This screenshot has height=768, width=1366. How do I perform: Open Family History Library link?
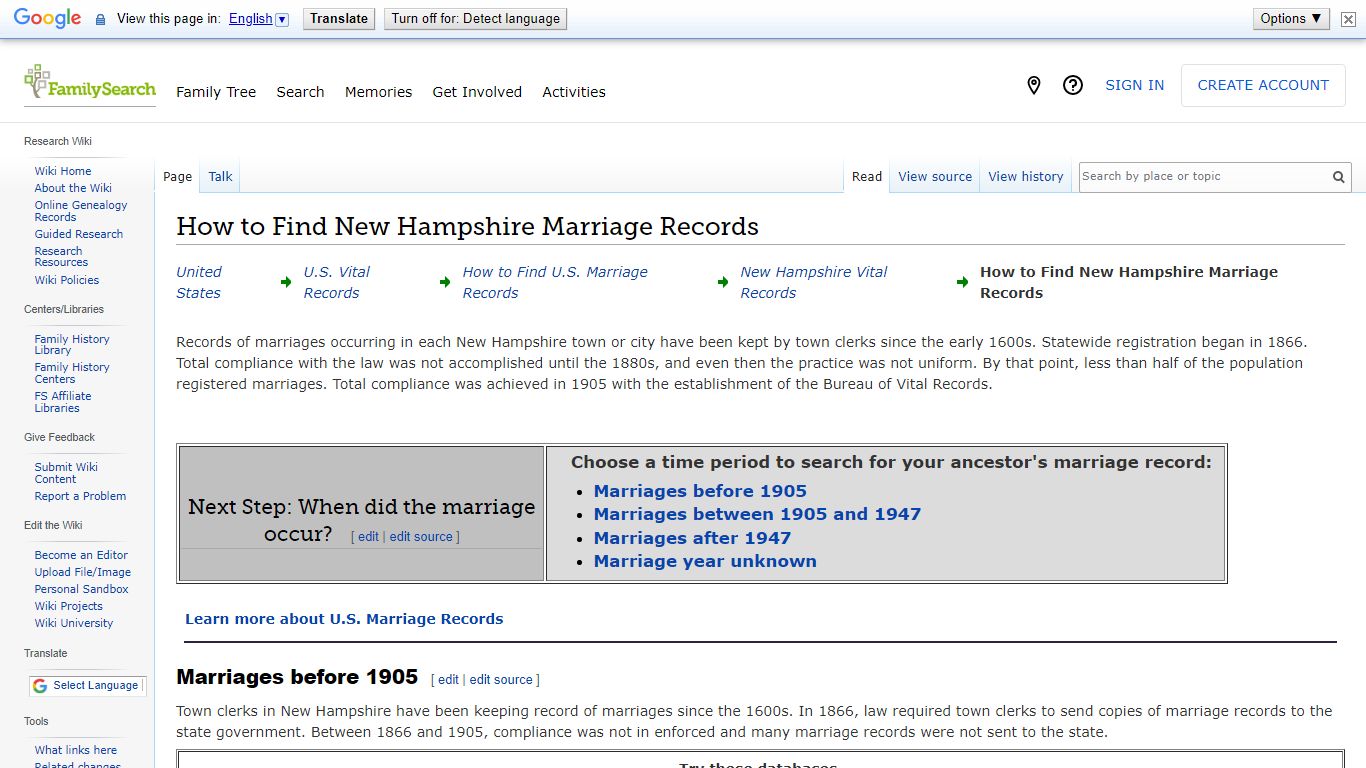tap(72, 345)
